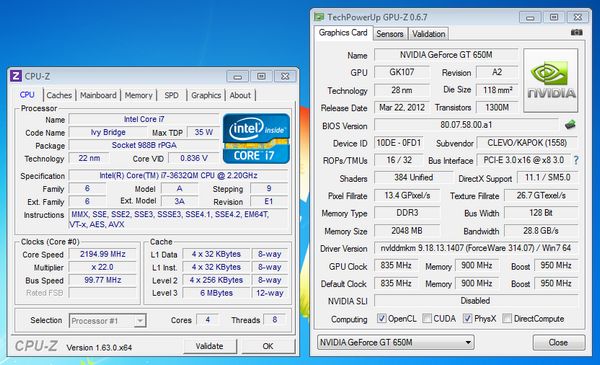
Task: Click the GPU-Z title bar app icon
Action: click(x=319, y=17)
